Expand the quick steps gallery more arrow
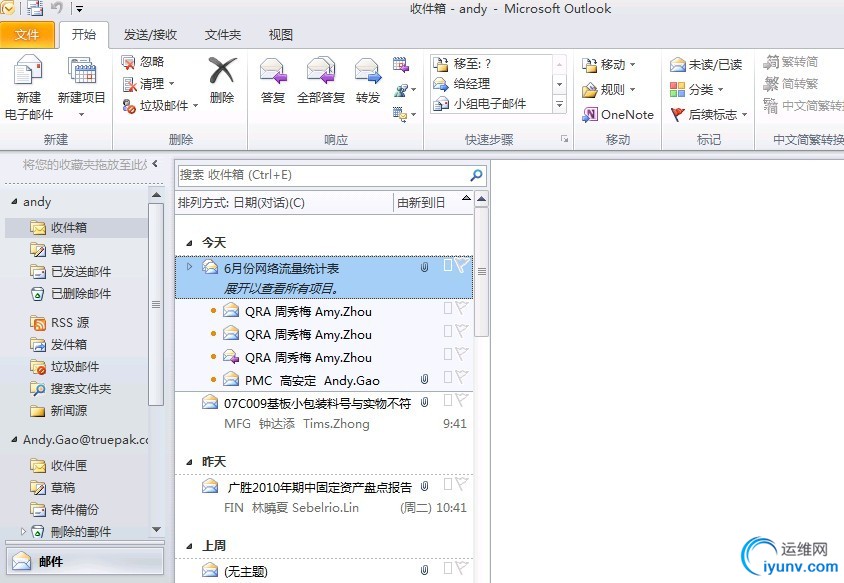844x583 pixels. click(560, 104)
